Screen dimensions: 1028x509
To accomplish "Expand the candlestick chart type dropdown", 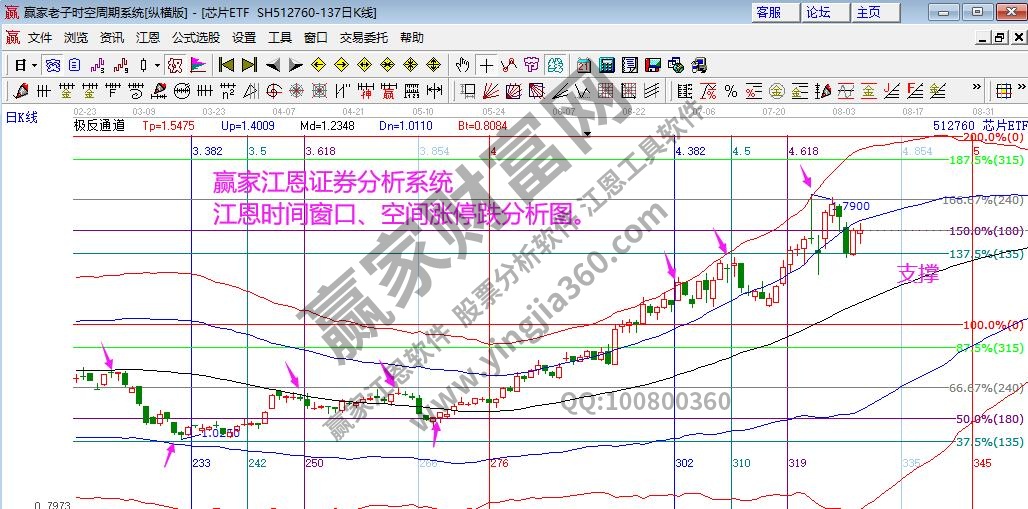I will pyautogui.click(x=156, y=65).
